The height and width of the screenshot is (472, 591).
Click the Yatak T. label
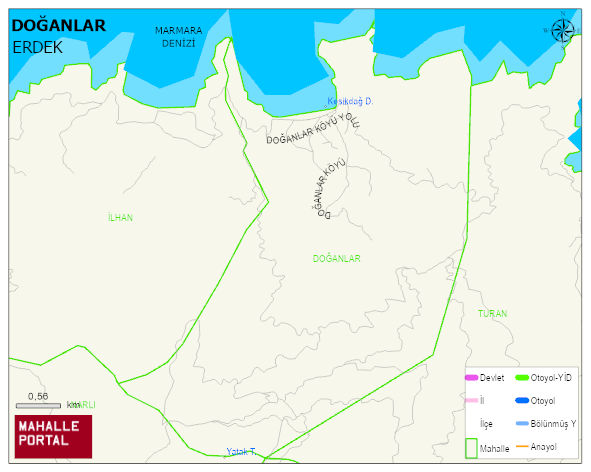(241, 452)
